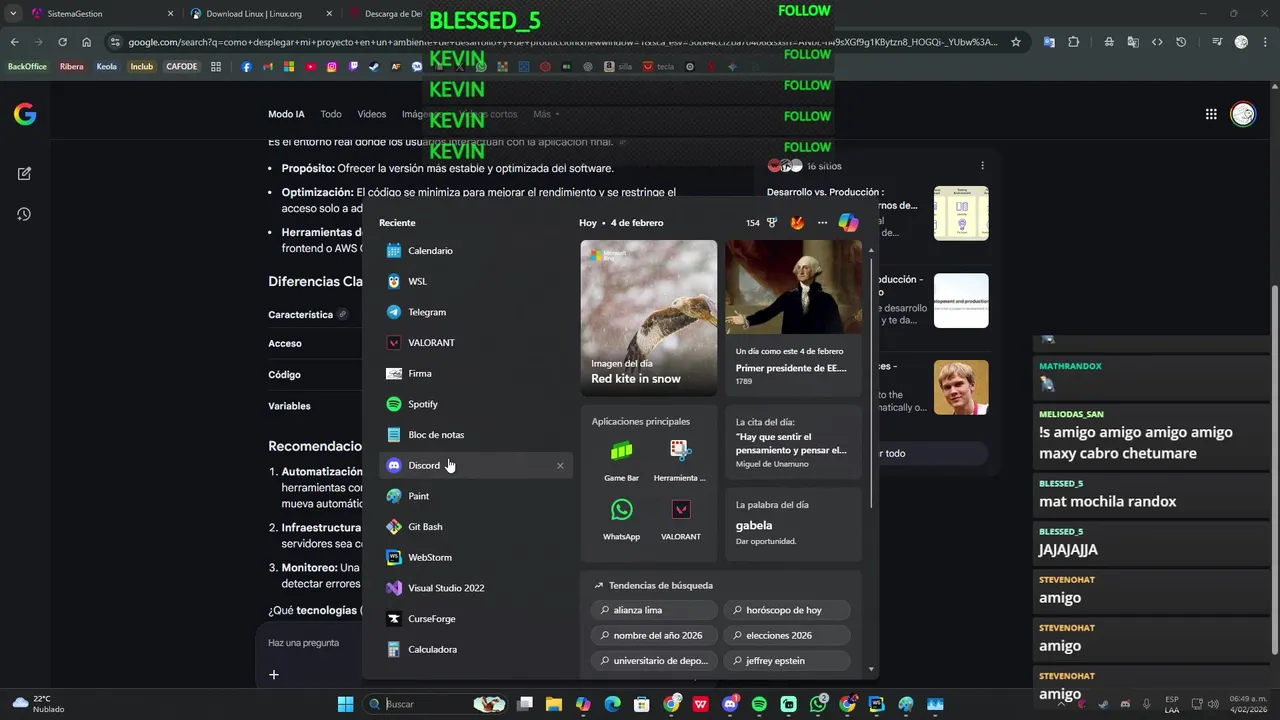
Task: Launch Git Bash from recents
Action: pyautogui.click(x=475, y=527)
